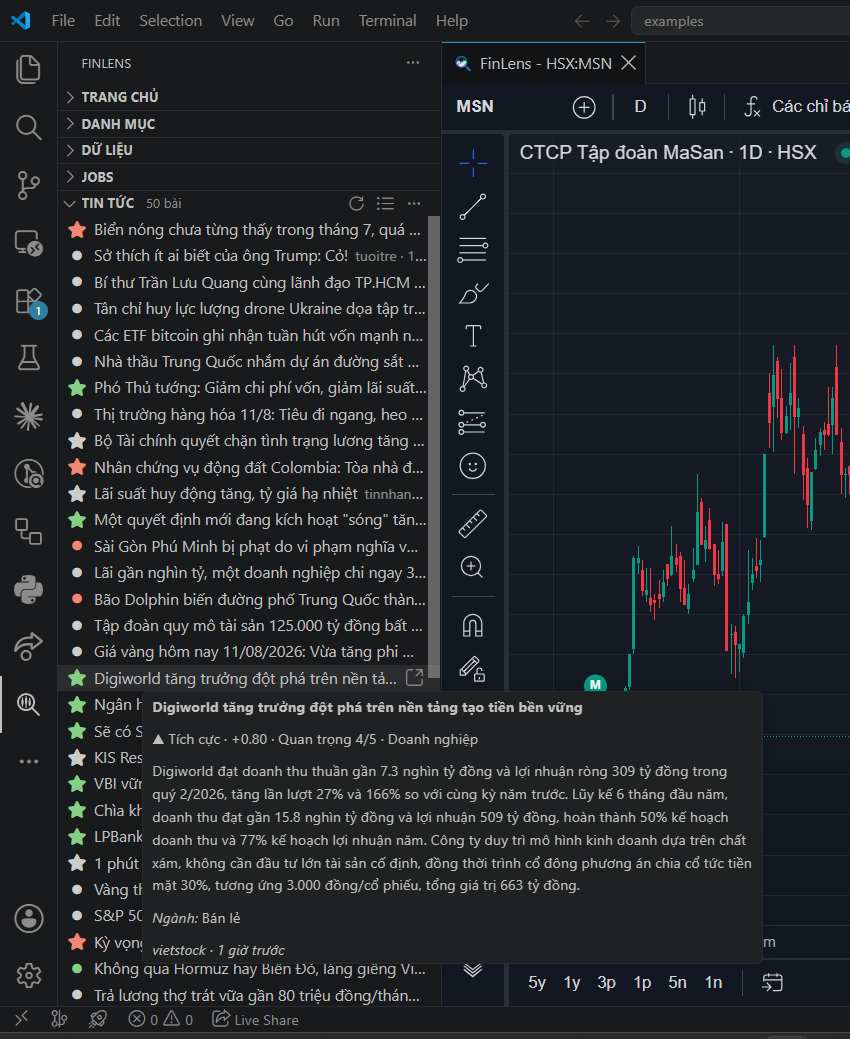Image resolution: width=850 pixels, height=1039 pixels.
Task: Toggle list view in Tin Tức header
Action: pyautogui.click(x=385, y=203)
